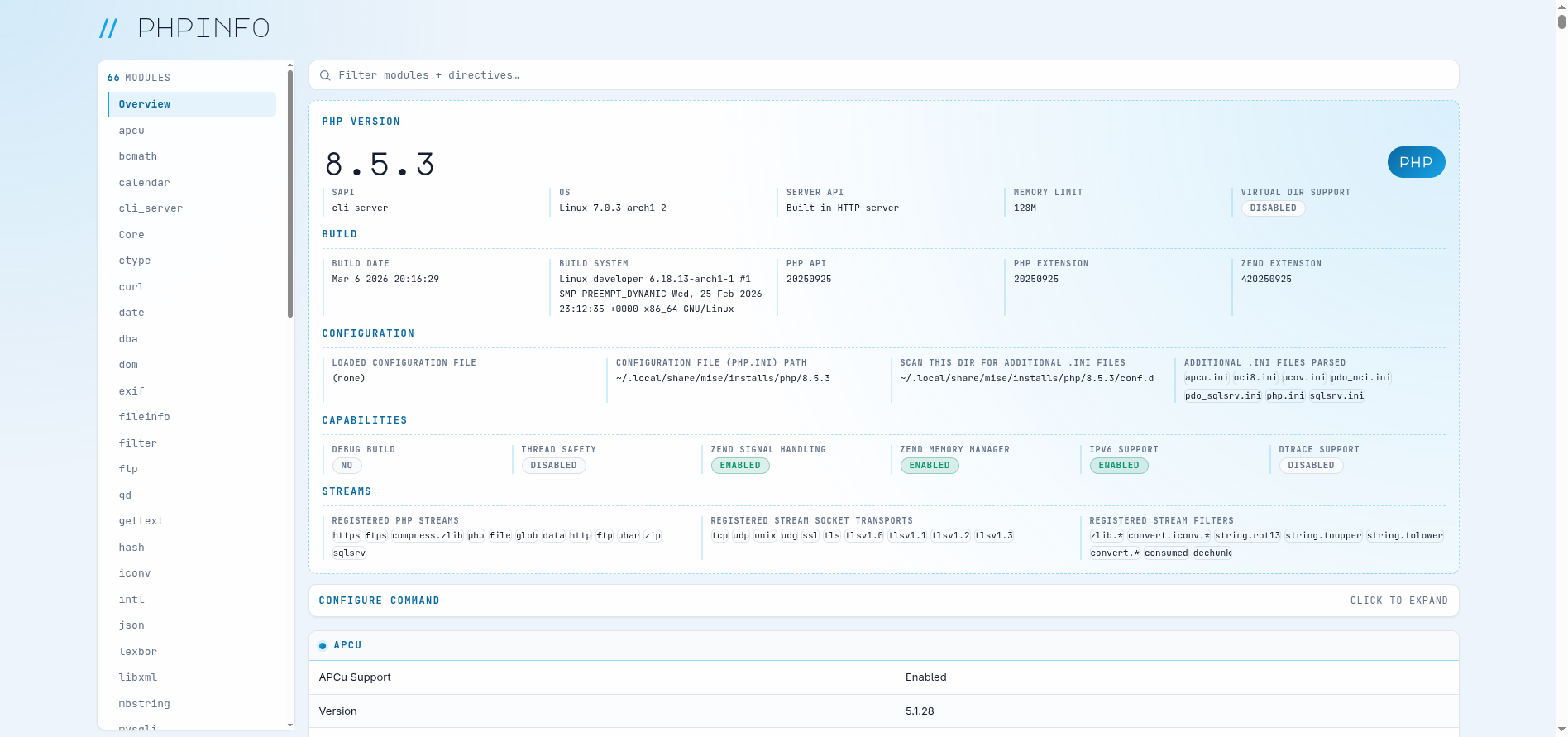Go to the iconv module
1568x737 pixels.
point(192,573)
